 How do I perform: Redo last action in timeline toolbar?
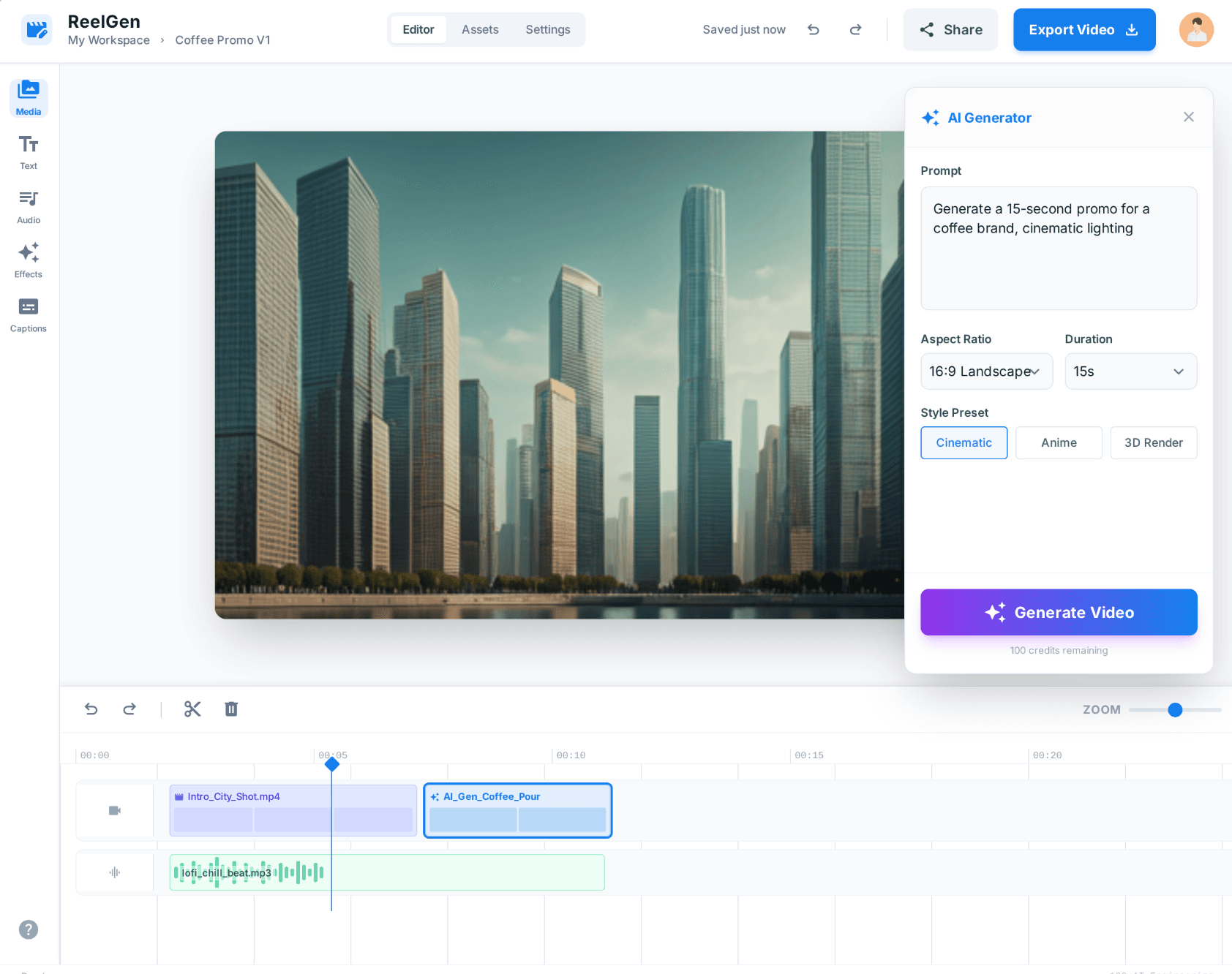coord(129,709)
